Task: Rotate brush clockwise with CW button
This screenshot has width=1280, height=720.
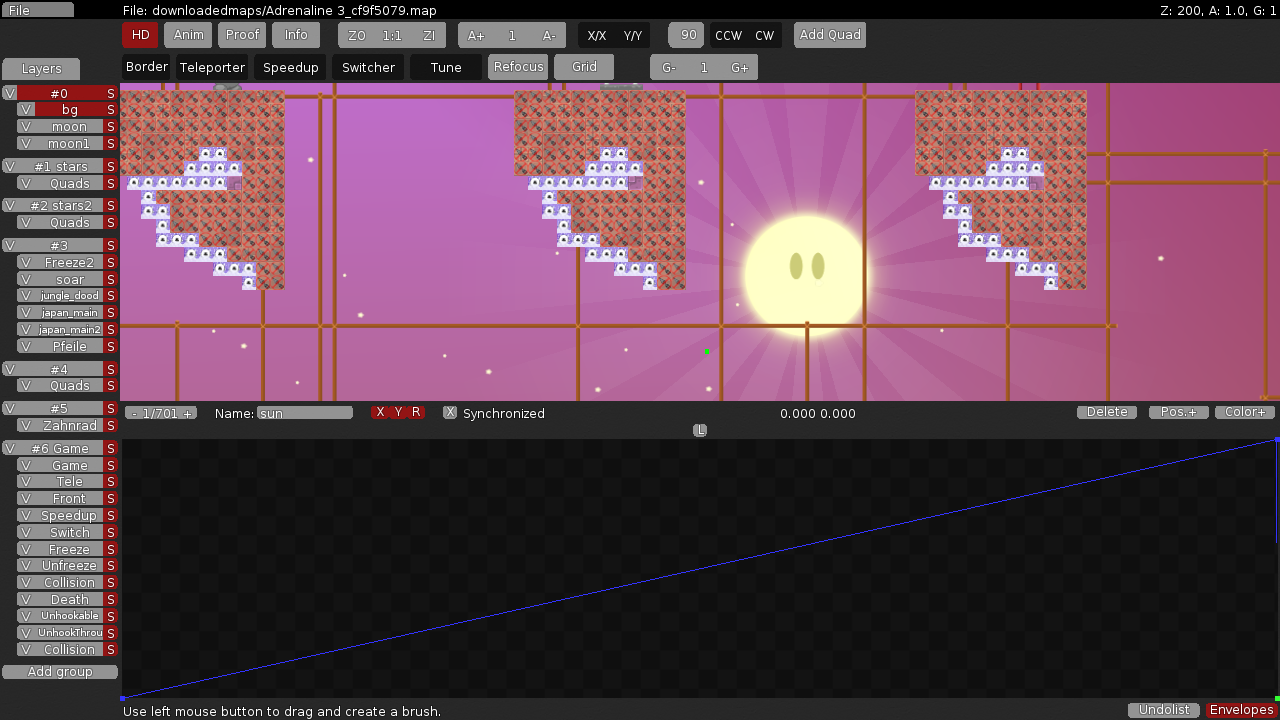Action: [x=764, y=35]
